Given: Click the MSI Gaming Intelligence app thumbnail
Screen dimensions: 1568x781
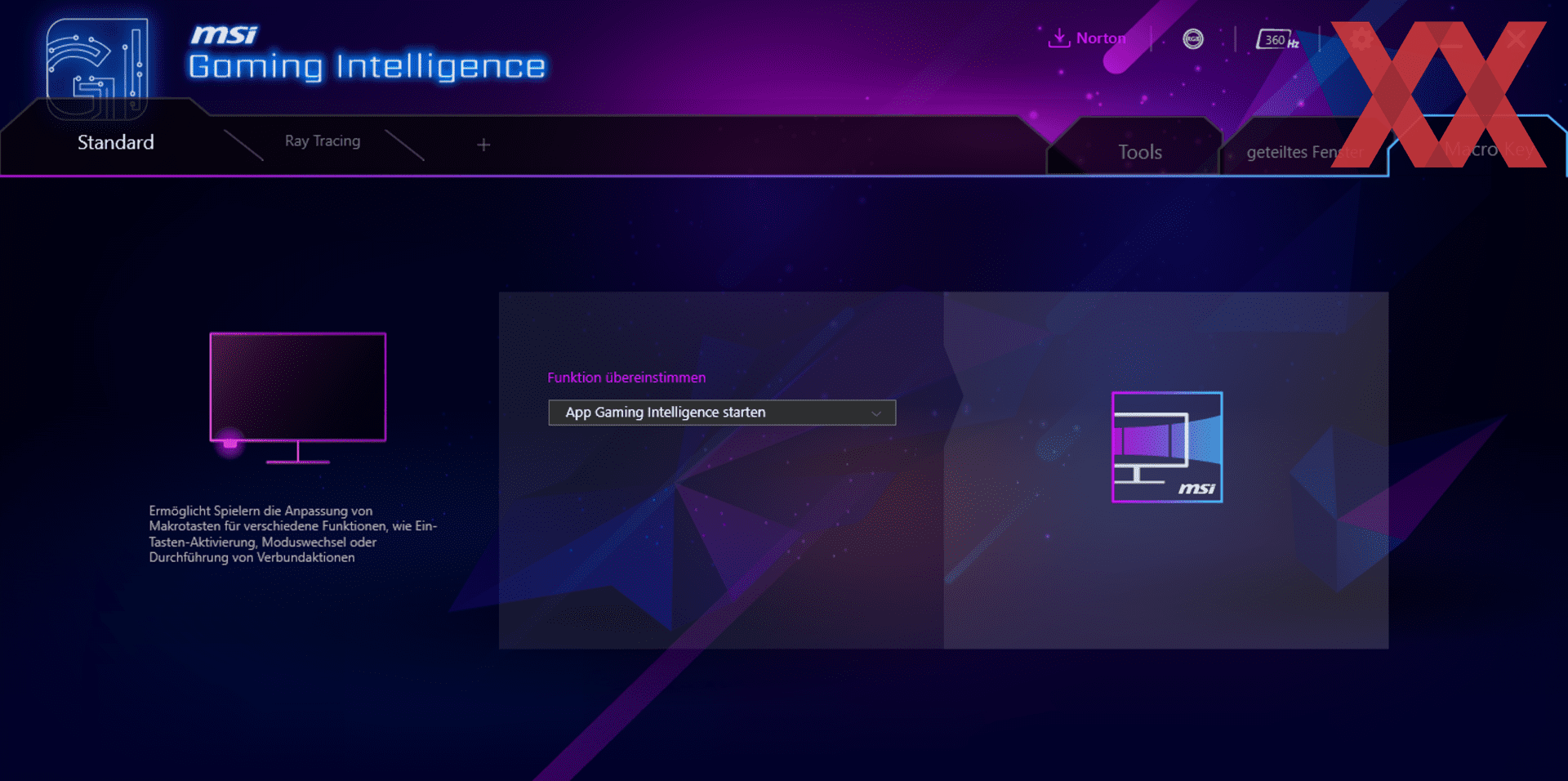Looking at the screenshot, I should coord(1167,447).
